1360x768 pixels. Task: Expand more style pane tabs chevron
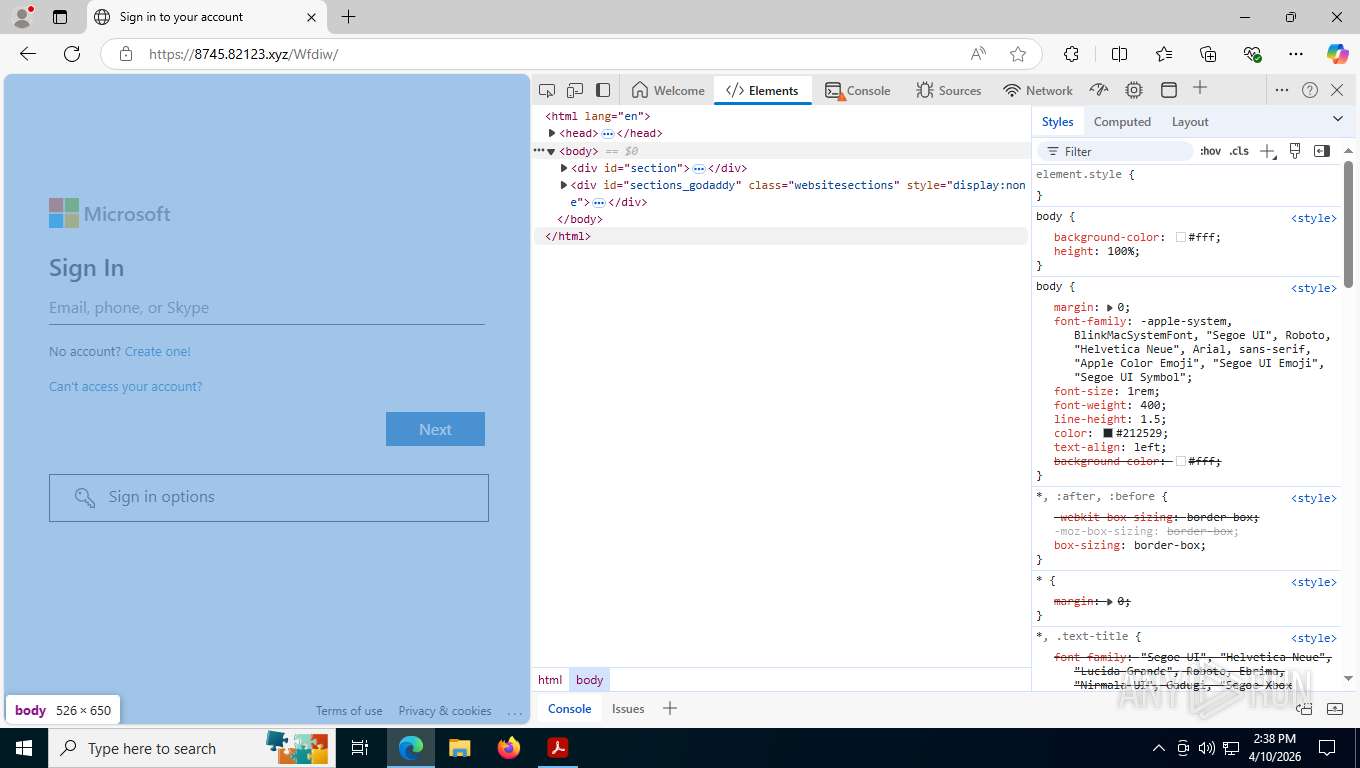coord(1338,119)
